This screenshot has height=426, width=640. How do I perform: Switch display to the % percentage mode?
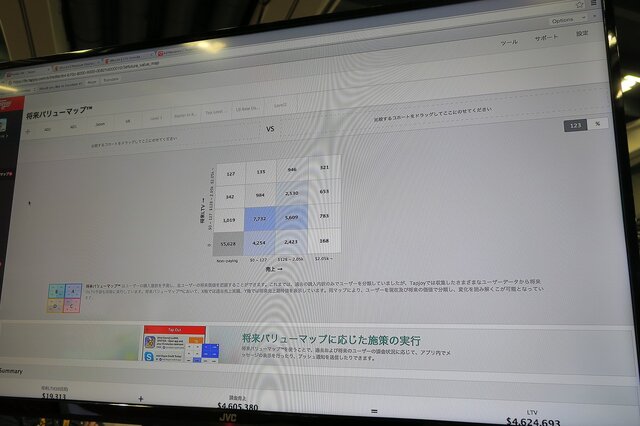pos(597,123)
